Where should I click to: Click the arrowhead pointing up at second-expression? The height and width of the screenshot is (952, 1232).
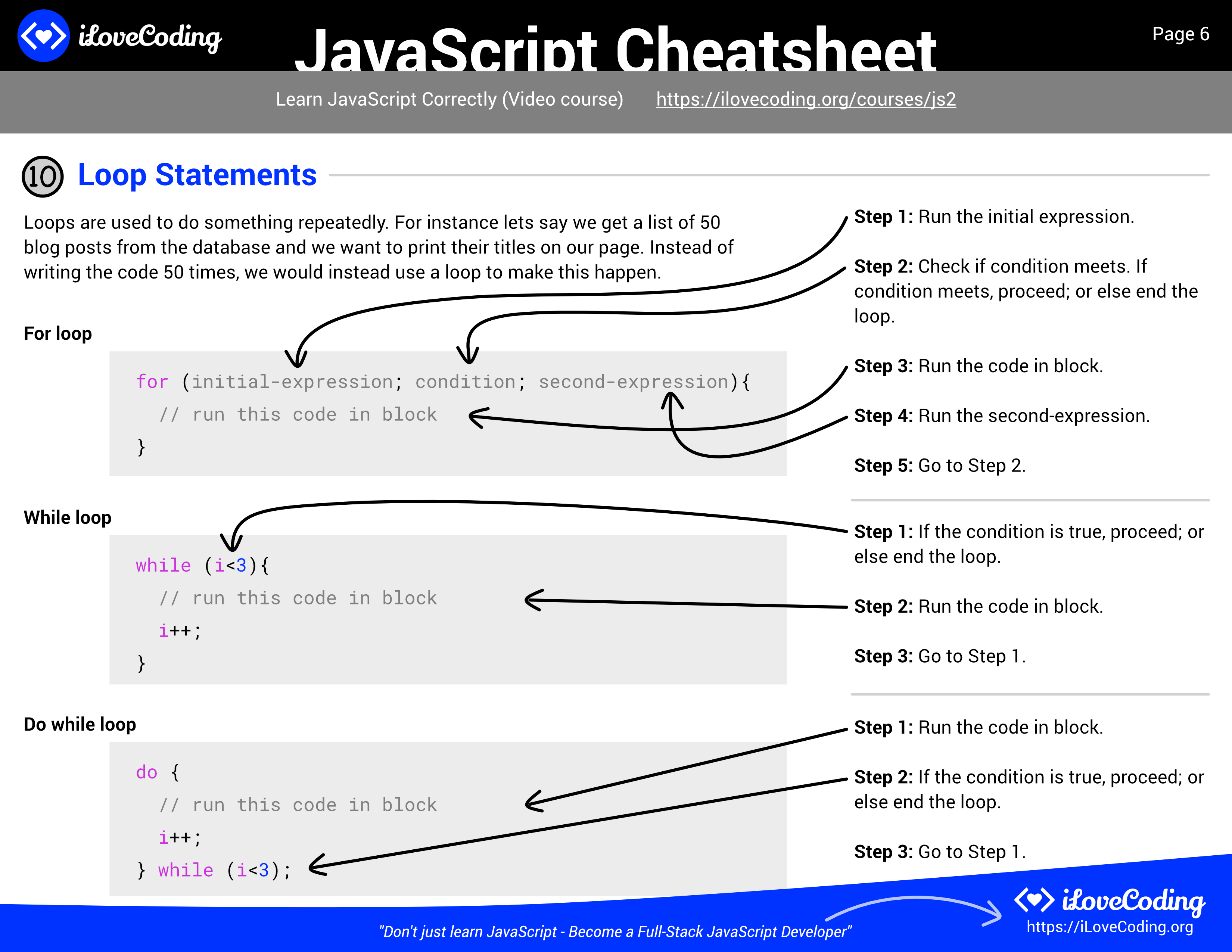[671, 400]
